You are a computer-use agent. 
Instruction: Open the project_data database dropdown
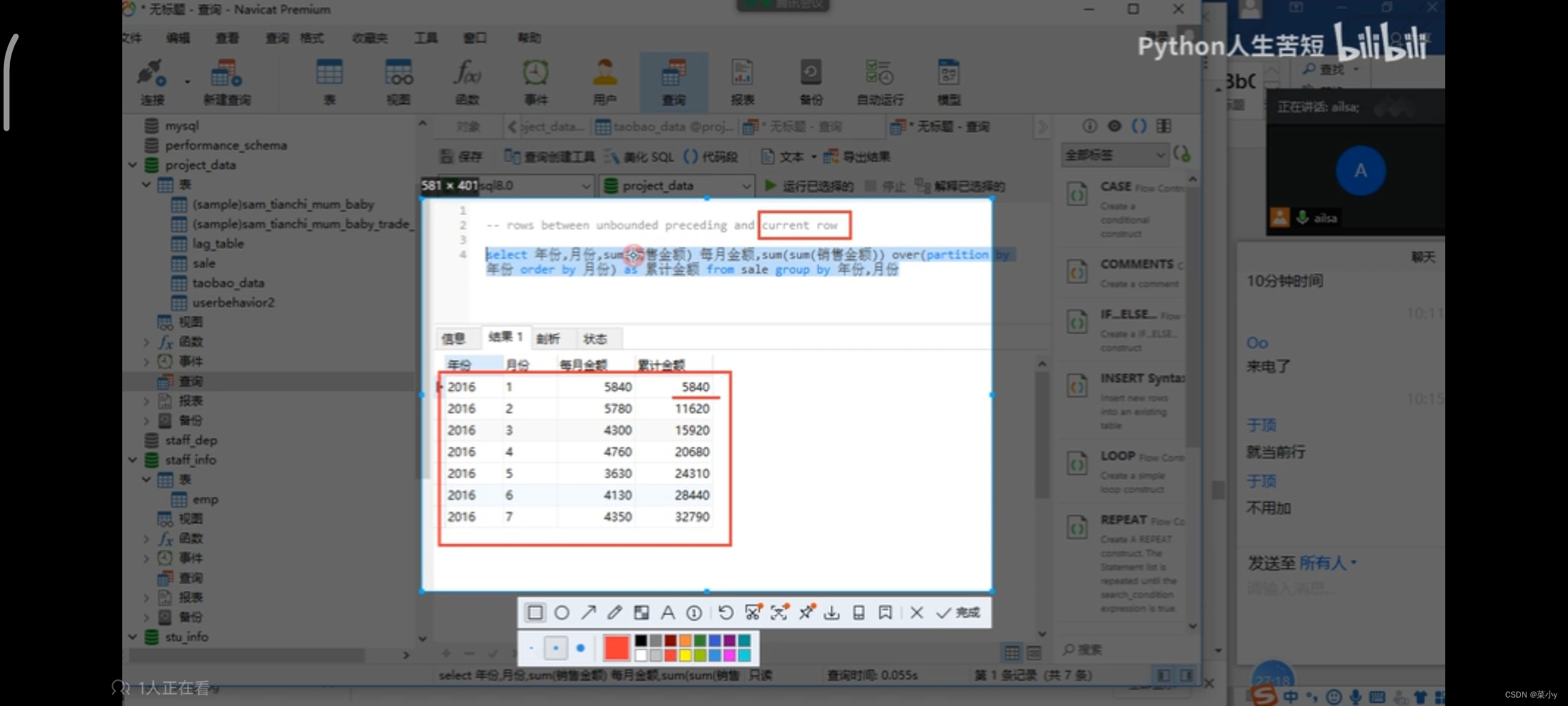pos(745,186)
